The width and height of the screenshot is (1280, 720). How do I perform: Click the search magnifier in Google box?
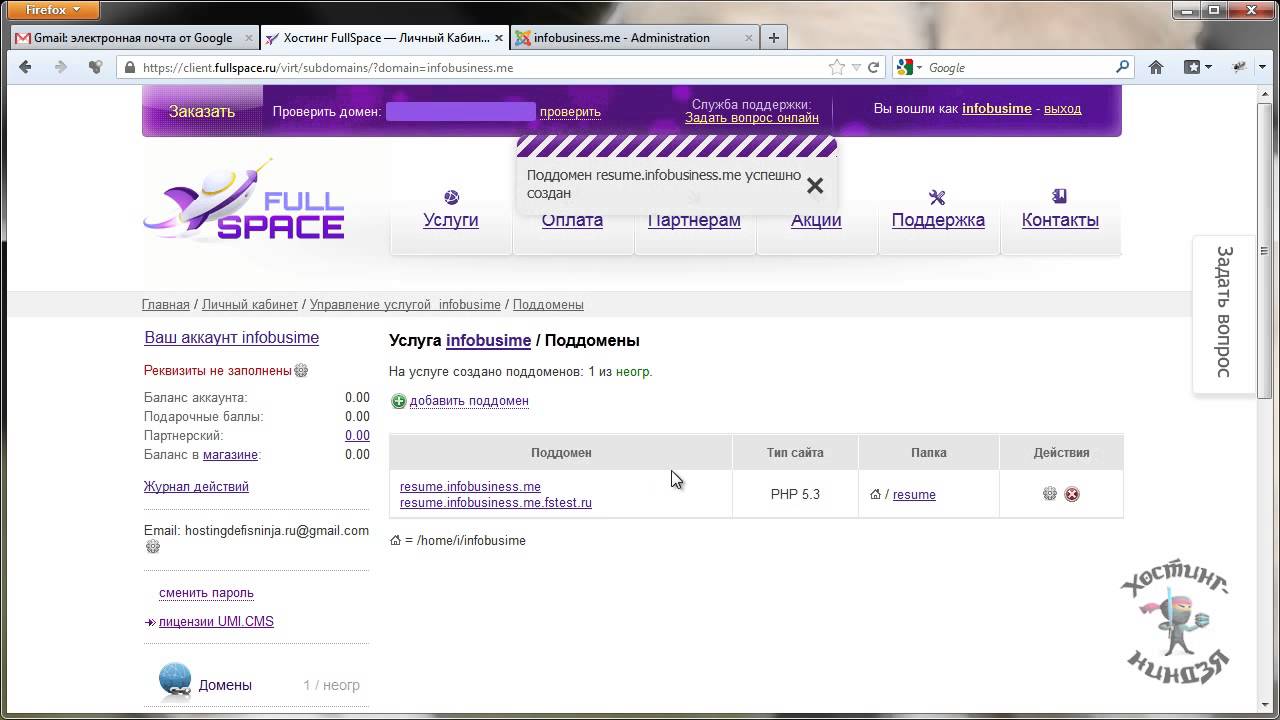coord(1122,67)
